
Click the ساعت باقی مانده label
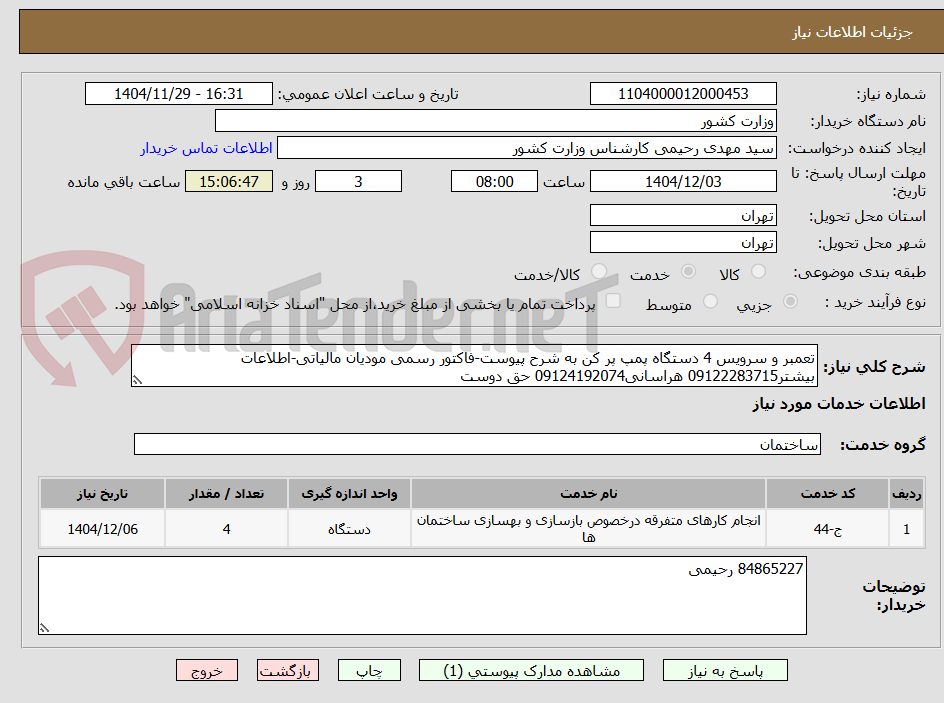coord(124,182)
